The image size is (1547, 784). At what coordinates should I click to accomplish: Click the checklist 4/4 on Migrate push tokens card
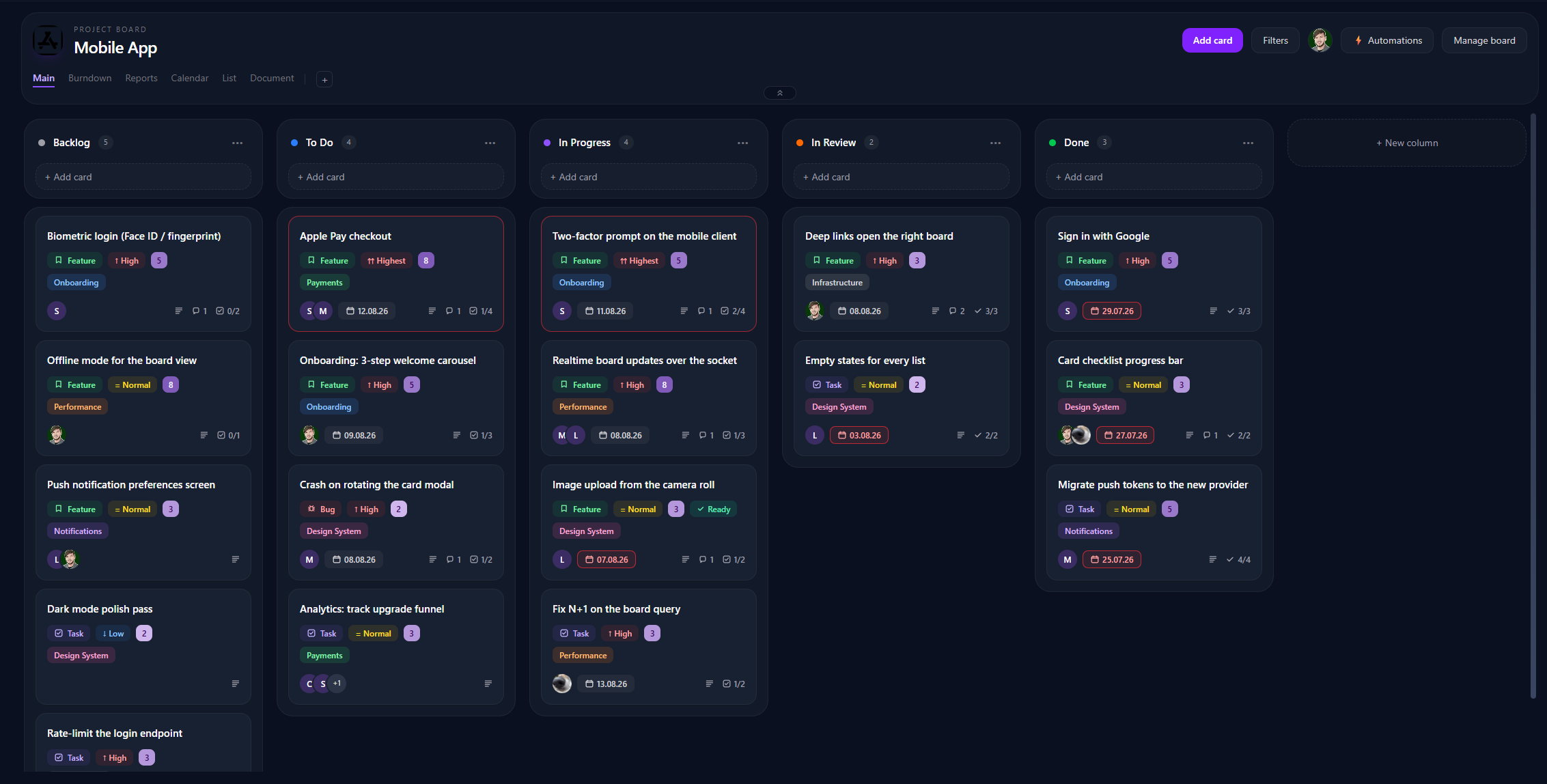[1239, 559]
